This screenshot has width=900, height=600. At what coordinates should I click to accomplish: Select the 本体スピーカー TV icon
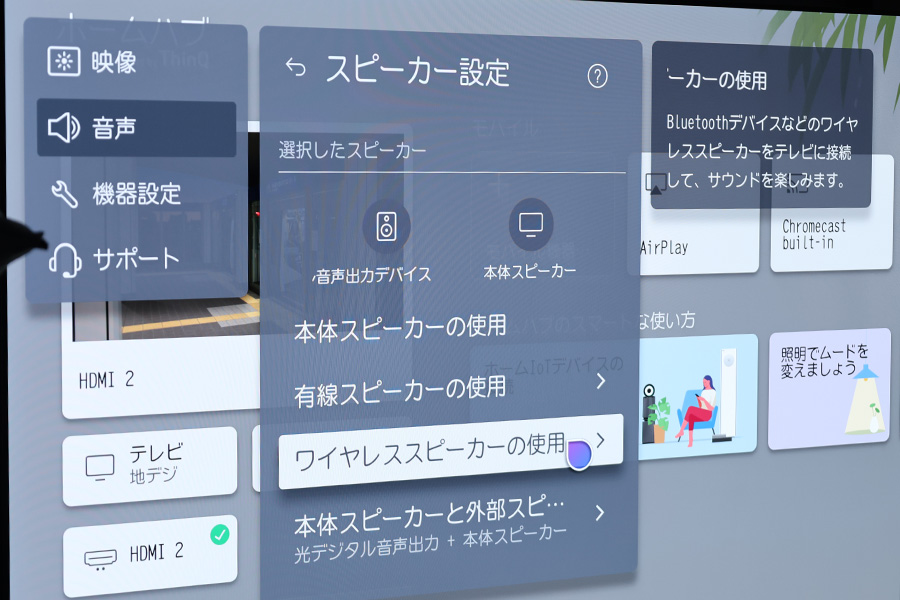531,224
